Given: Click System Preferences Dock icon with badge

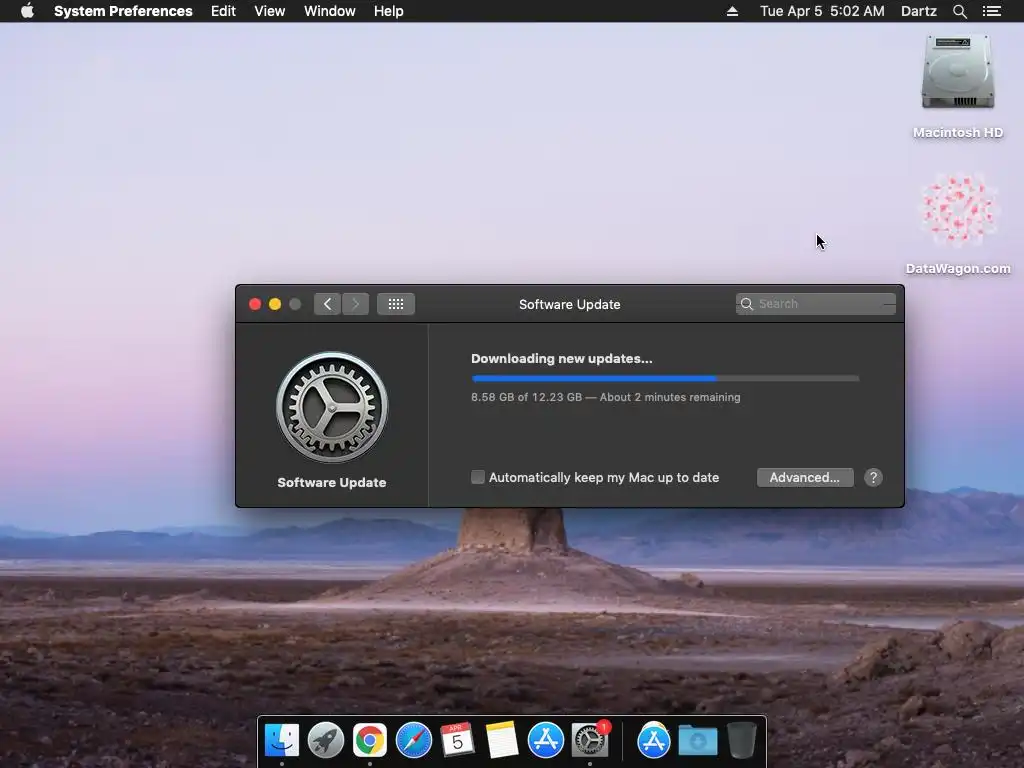Looking at the screenshot, I should click(x=590, y=740).
